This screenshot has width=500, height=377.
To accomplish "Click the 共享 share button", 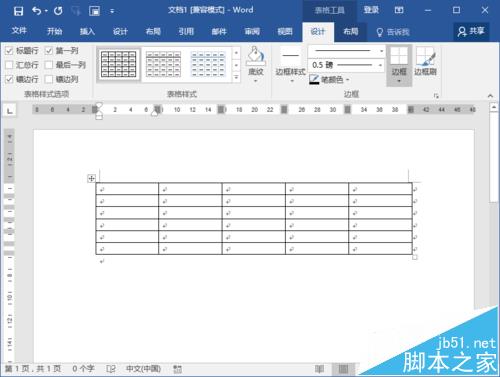I will point(471,31).
